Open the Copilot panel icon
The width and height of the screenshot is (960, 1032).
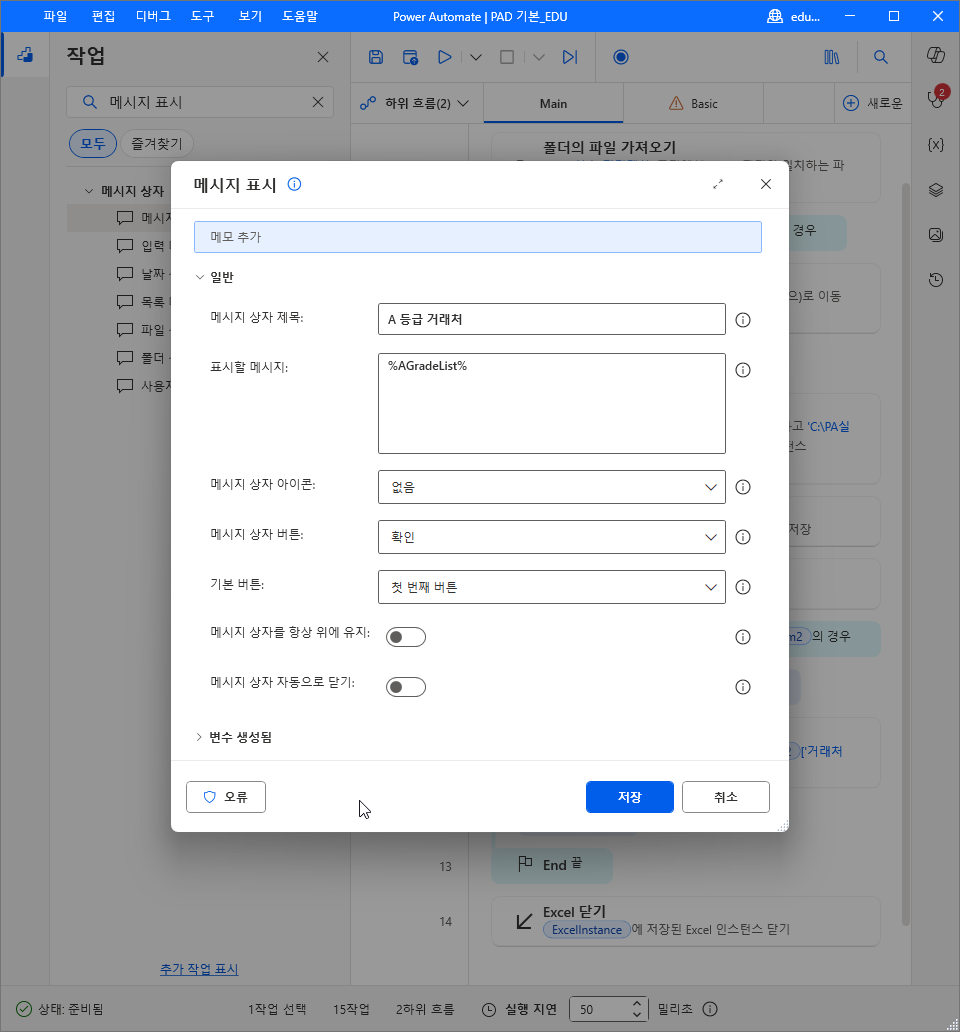click(x=936, y=55)
